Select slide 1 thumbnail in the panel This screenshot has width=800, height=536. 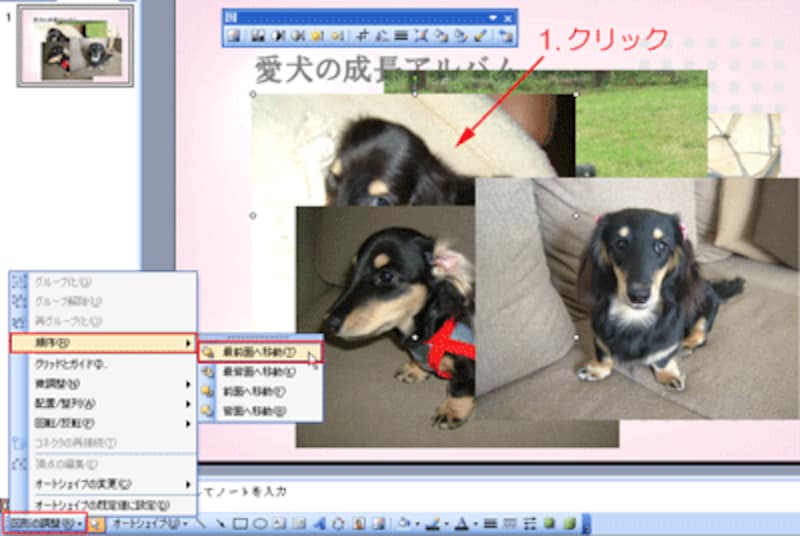point(75,46)
